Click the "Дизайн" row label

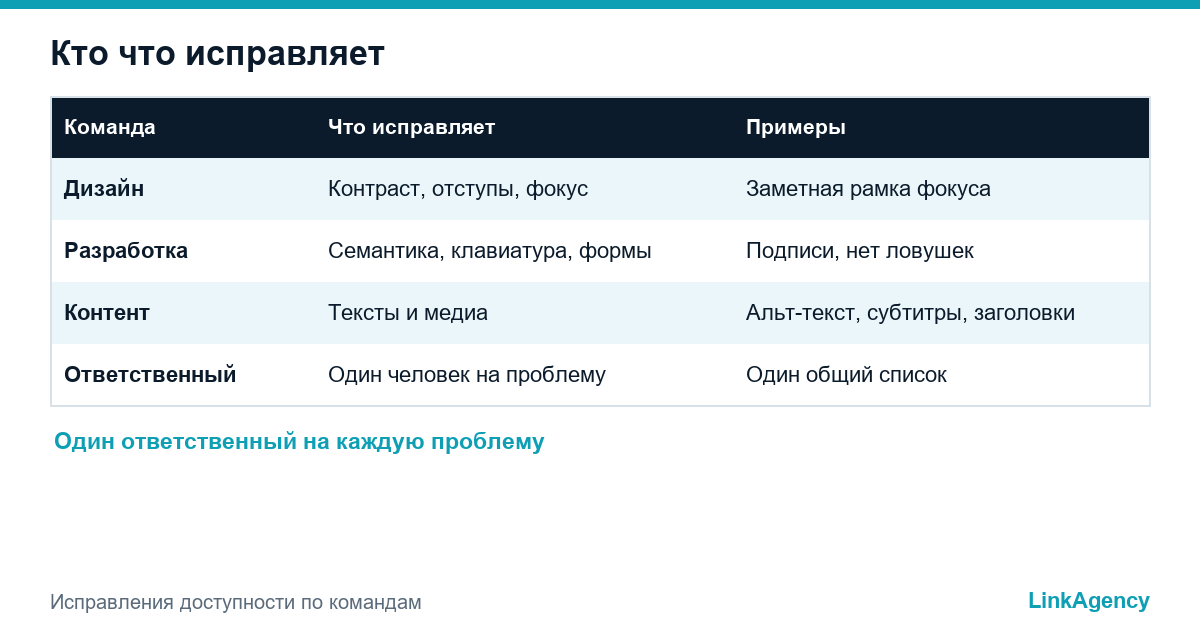[x=104, y=189]
